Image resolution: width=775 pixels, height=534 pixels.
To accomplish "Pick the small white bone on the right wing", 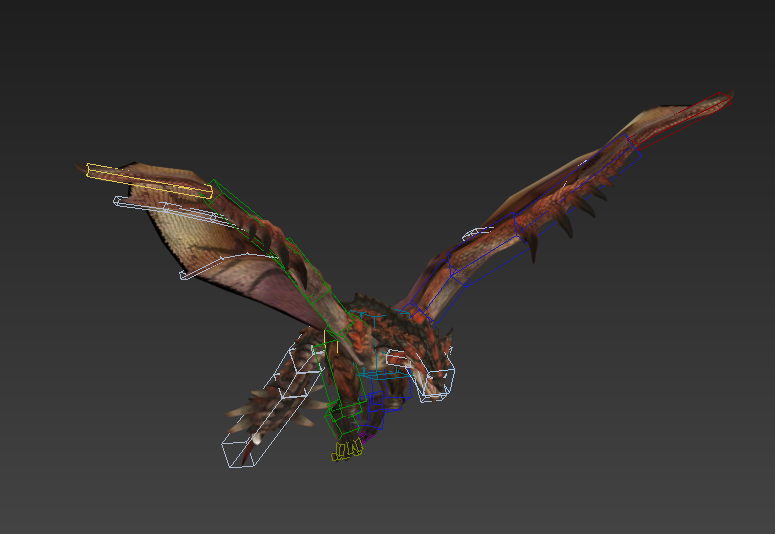I will 478,233.
